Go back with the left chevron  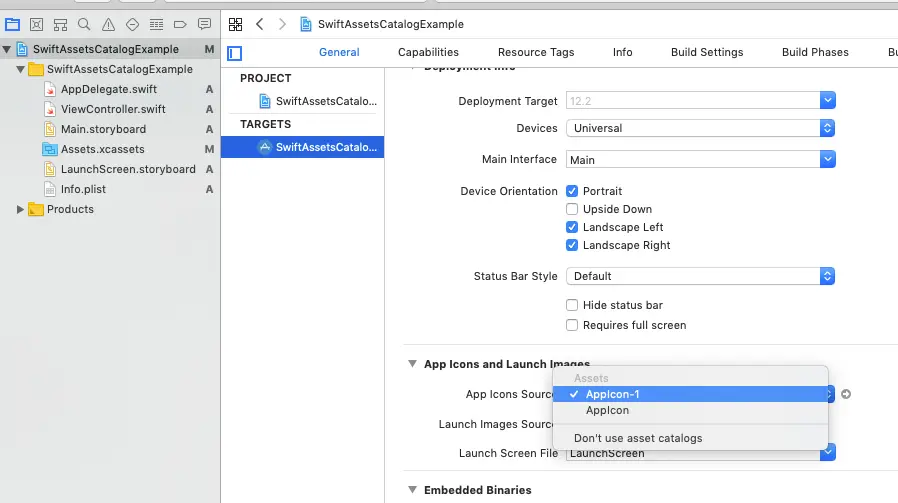tap(260, 24)
